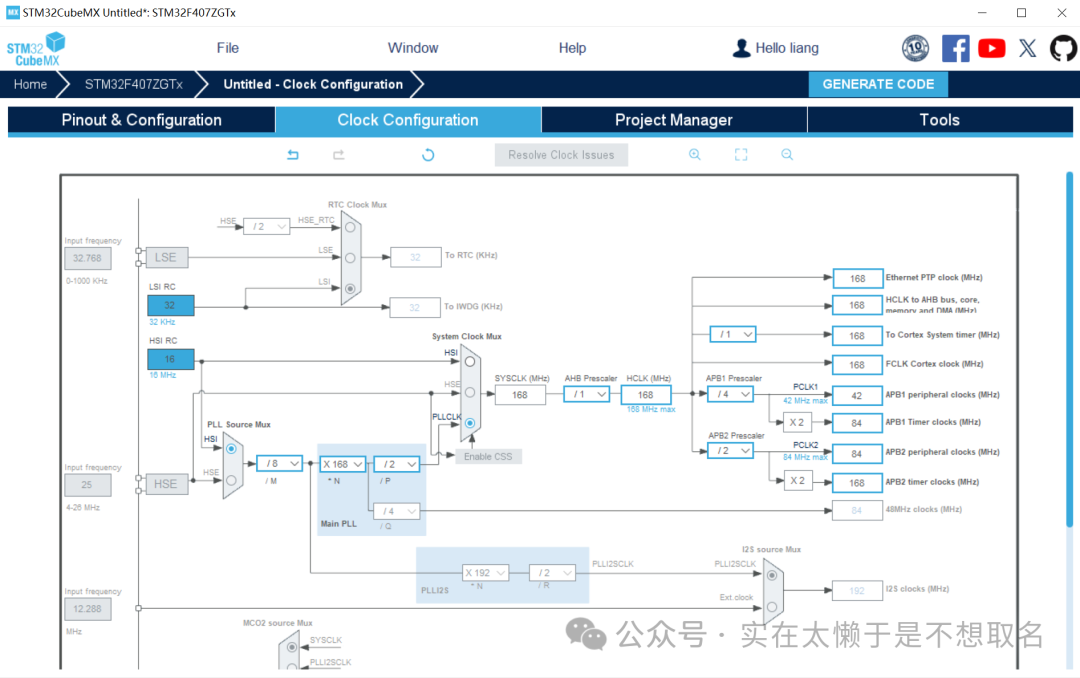Select HSI in System Clock Mux
This screenshot has width=1080, height=678.
point(469,361)
